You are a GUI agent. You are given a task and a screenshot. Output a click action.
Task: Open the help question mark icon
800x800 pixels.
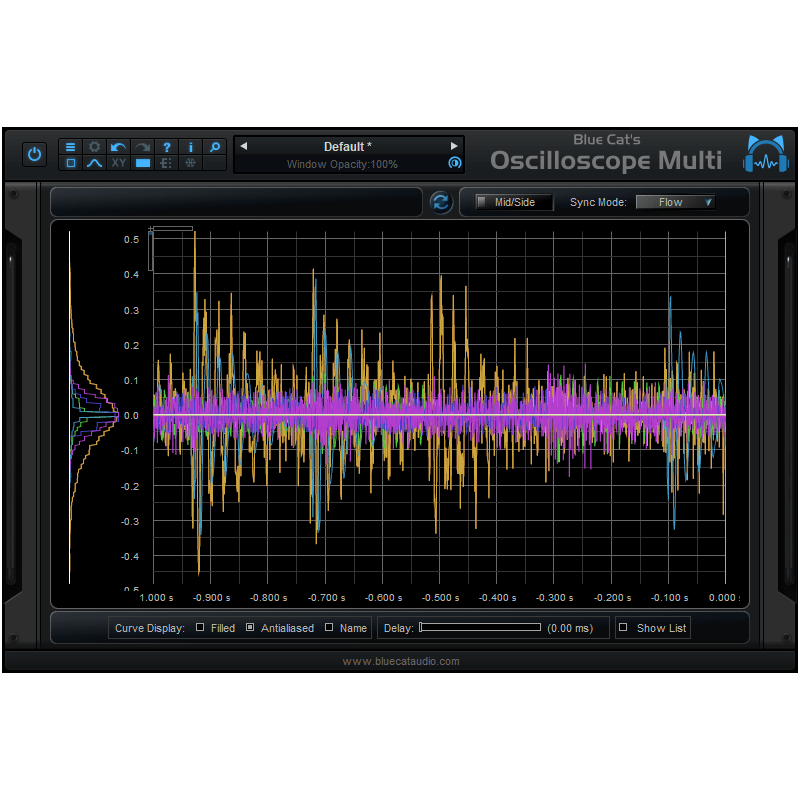coord(166,147)
